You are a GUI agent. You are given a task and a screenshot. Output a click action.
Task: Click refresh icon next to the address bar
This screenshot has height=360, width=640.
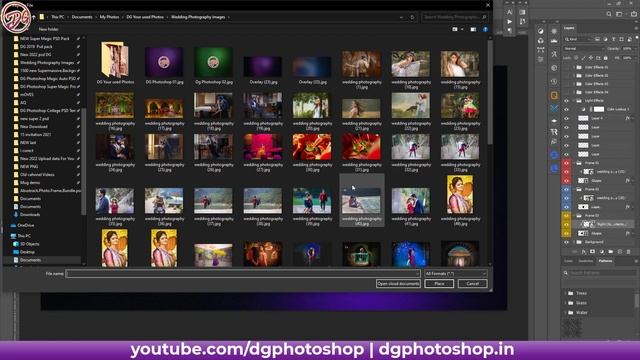[412, 17]
